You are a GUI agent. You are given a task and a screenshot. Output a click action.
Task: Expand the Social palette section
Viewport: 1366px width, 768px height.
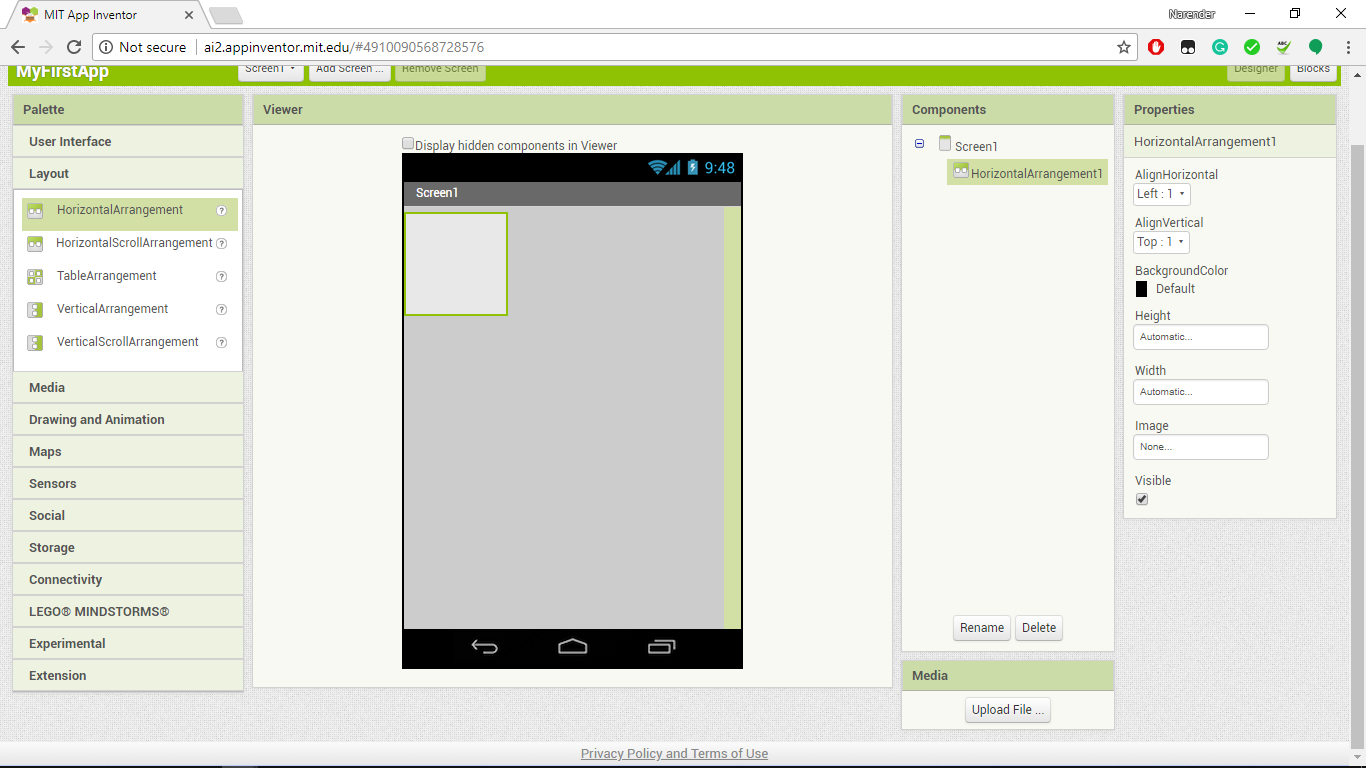128,516
